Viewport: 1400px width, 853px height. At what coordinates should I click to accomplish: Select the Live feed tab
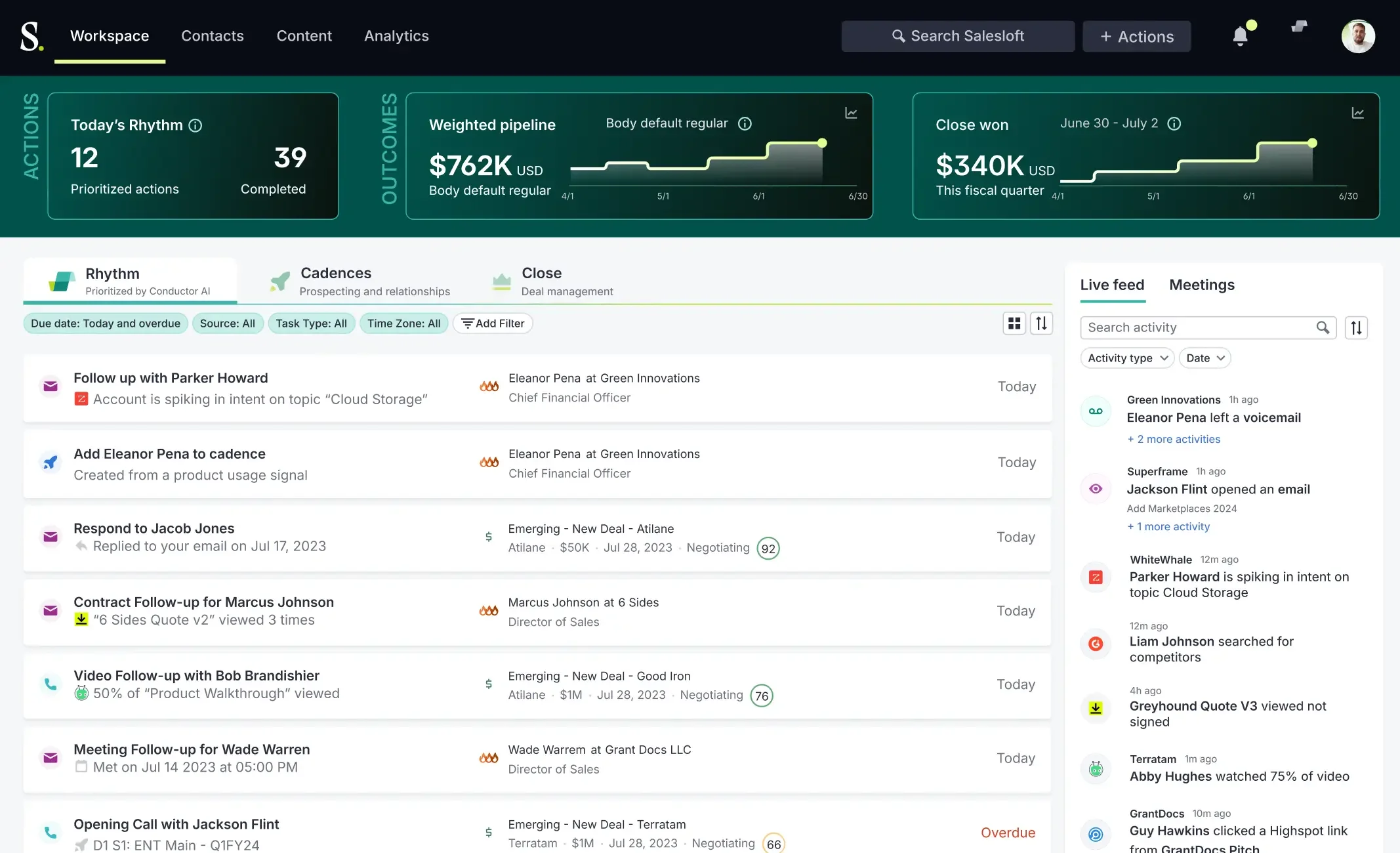(1113, 285)
